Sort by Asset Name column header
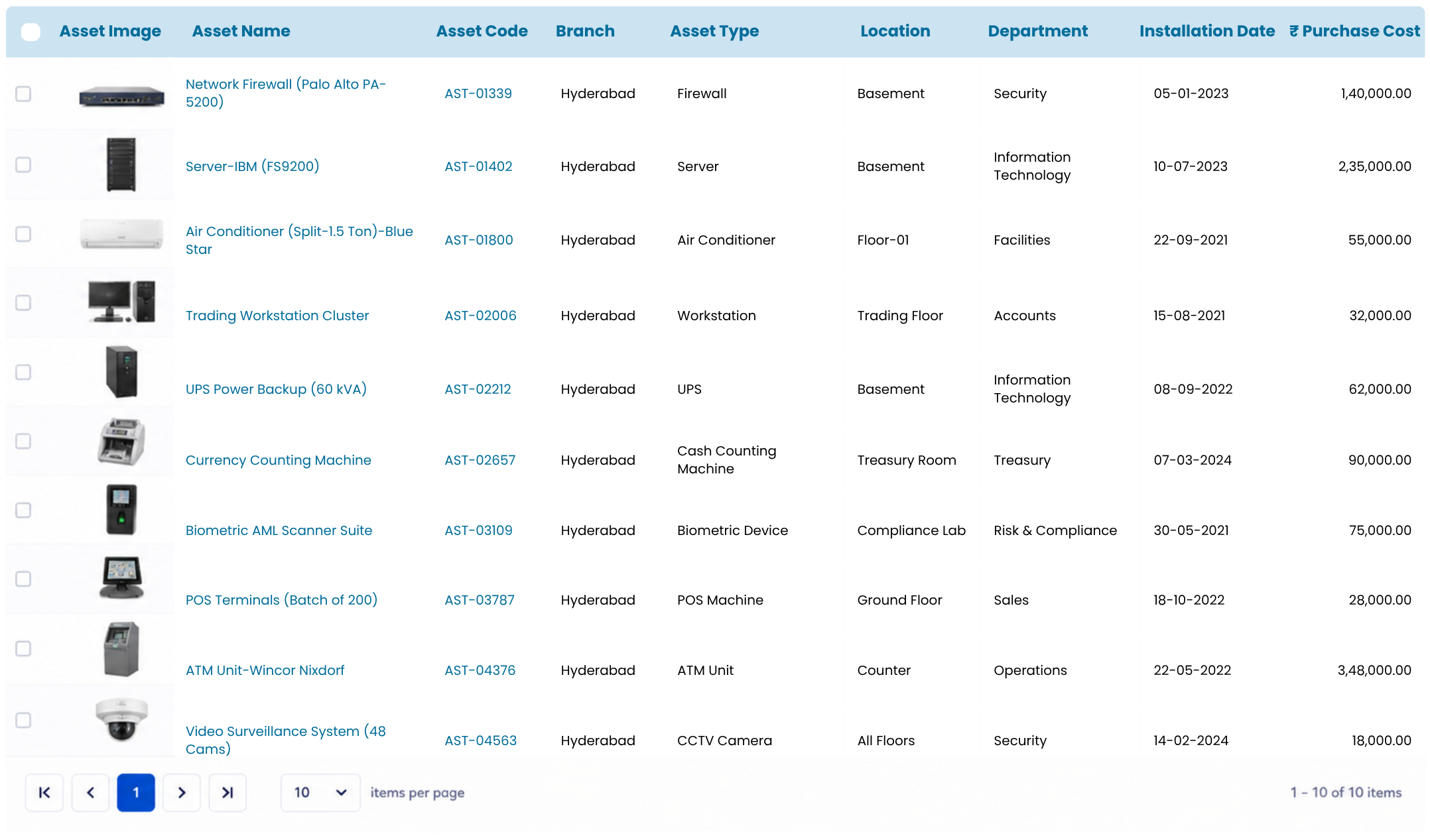Image resolution: width=1430 pixels, height=840 pixels. (x=241, y=31)
